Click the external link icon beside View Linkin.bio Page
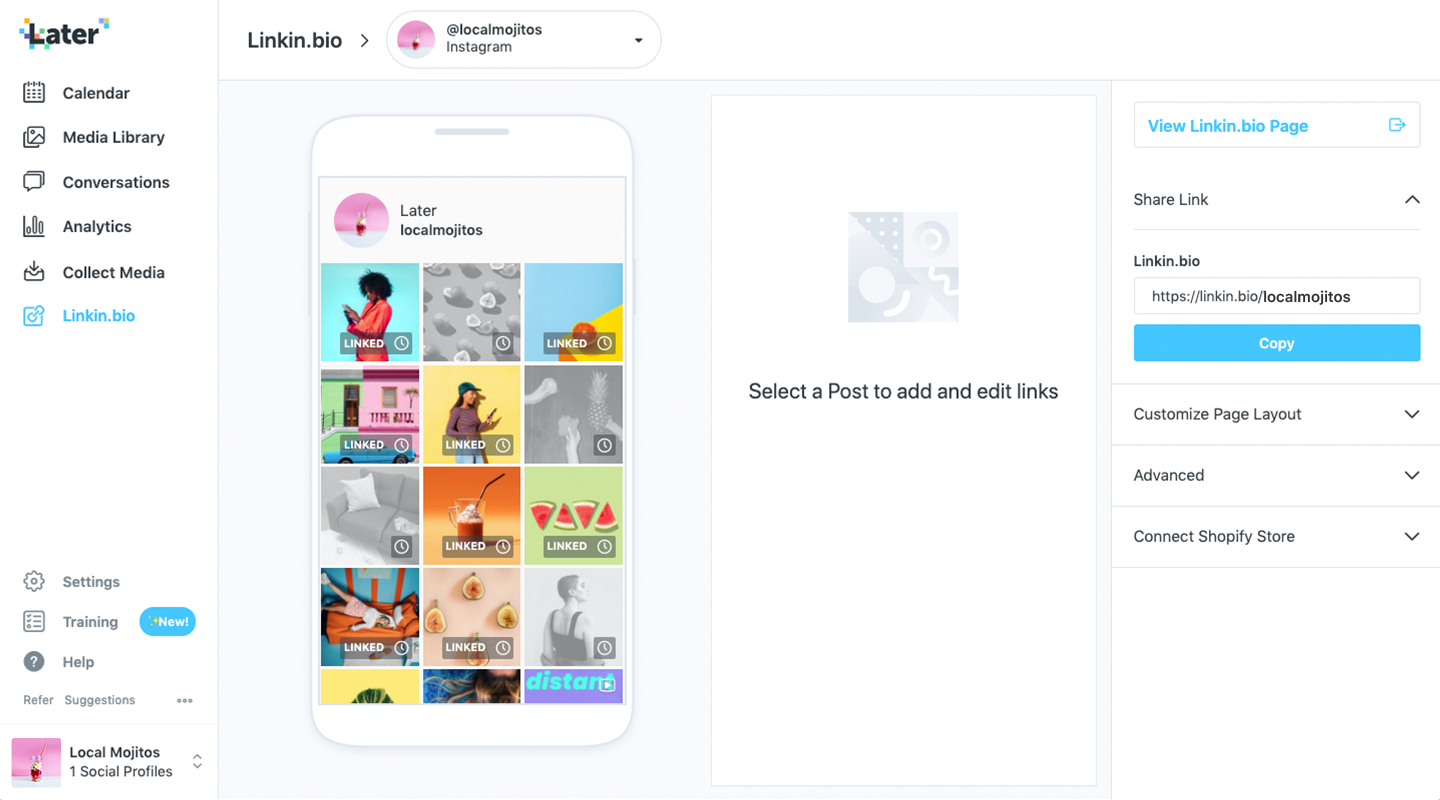 (x=1397, y=125)
